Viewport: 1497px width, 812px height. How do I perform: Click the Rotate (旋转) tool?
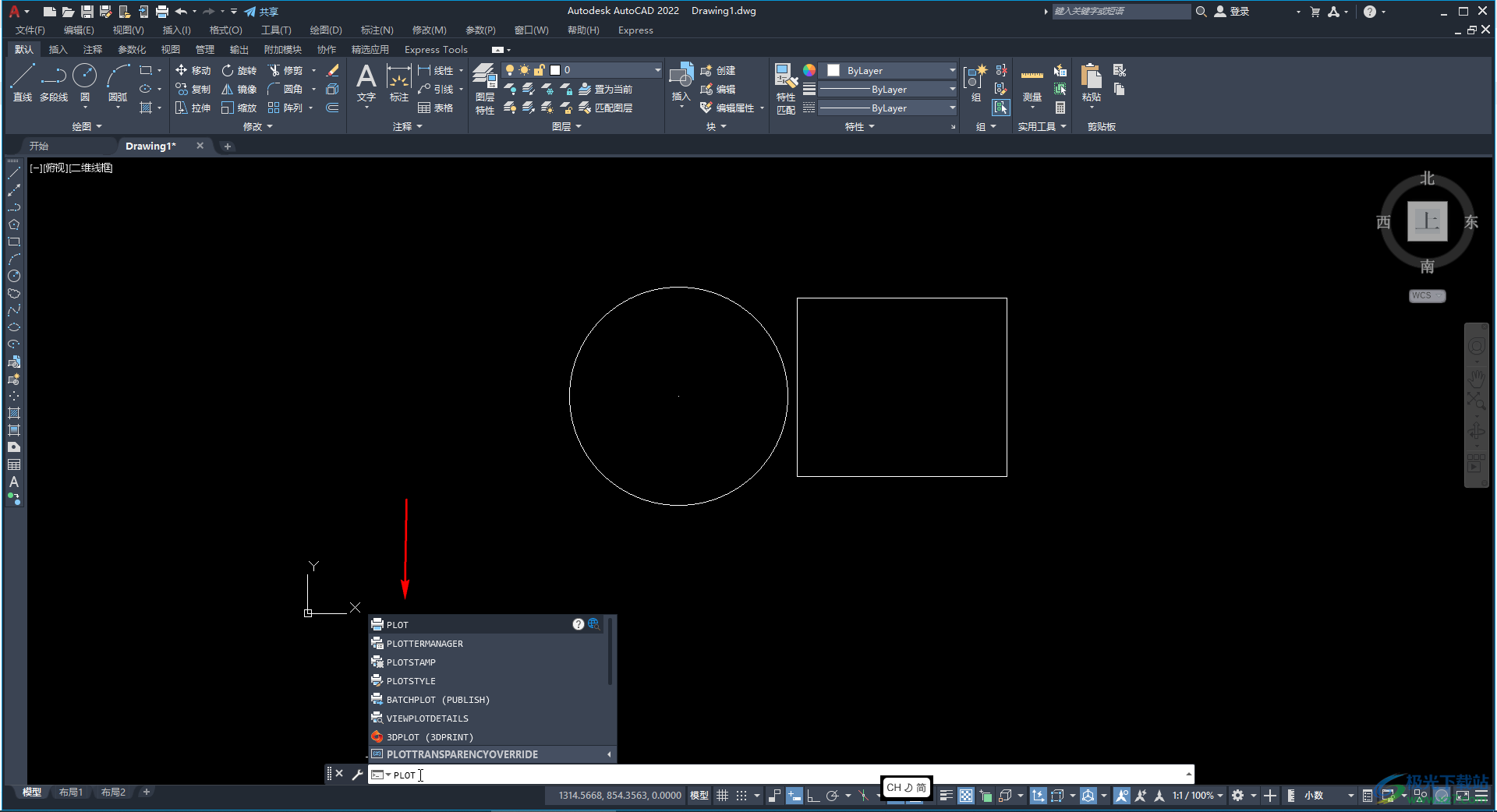click(239, 70)
